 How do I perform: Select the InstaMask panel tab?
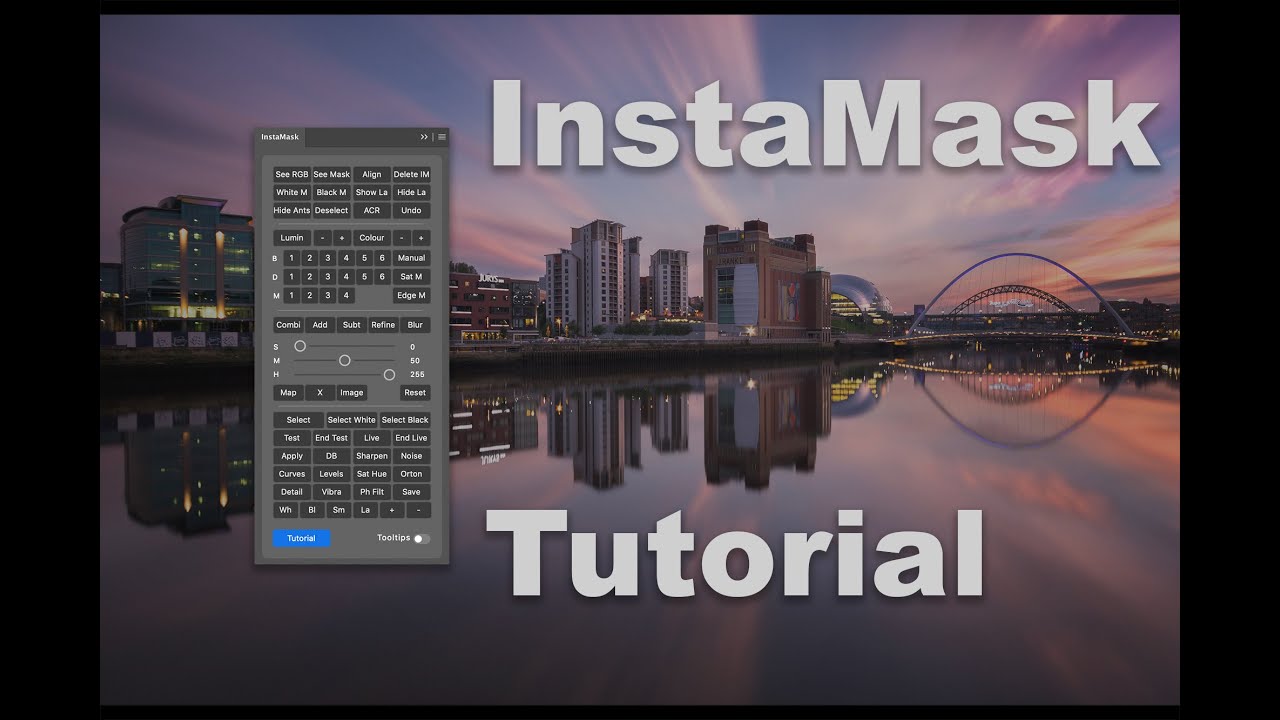tap(280, 137)
